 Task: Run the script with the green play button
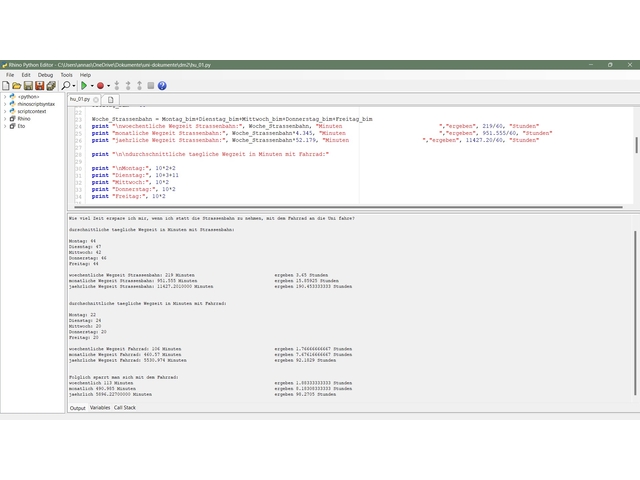pos(84,86)
